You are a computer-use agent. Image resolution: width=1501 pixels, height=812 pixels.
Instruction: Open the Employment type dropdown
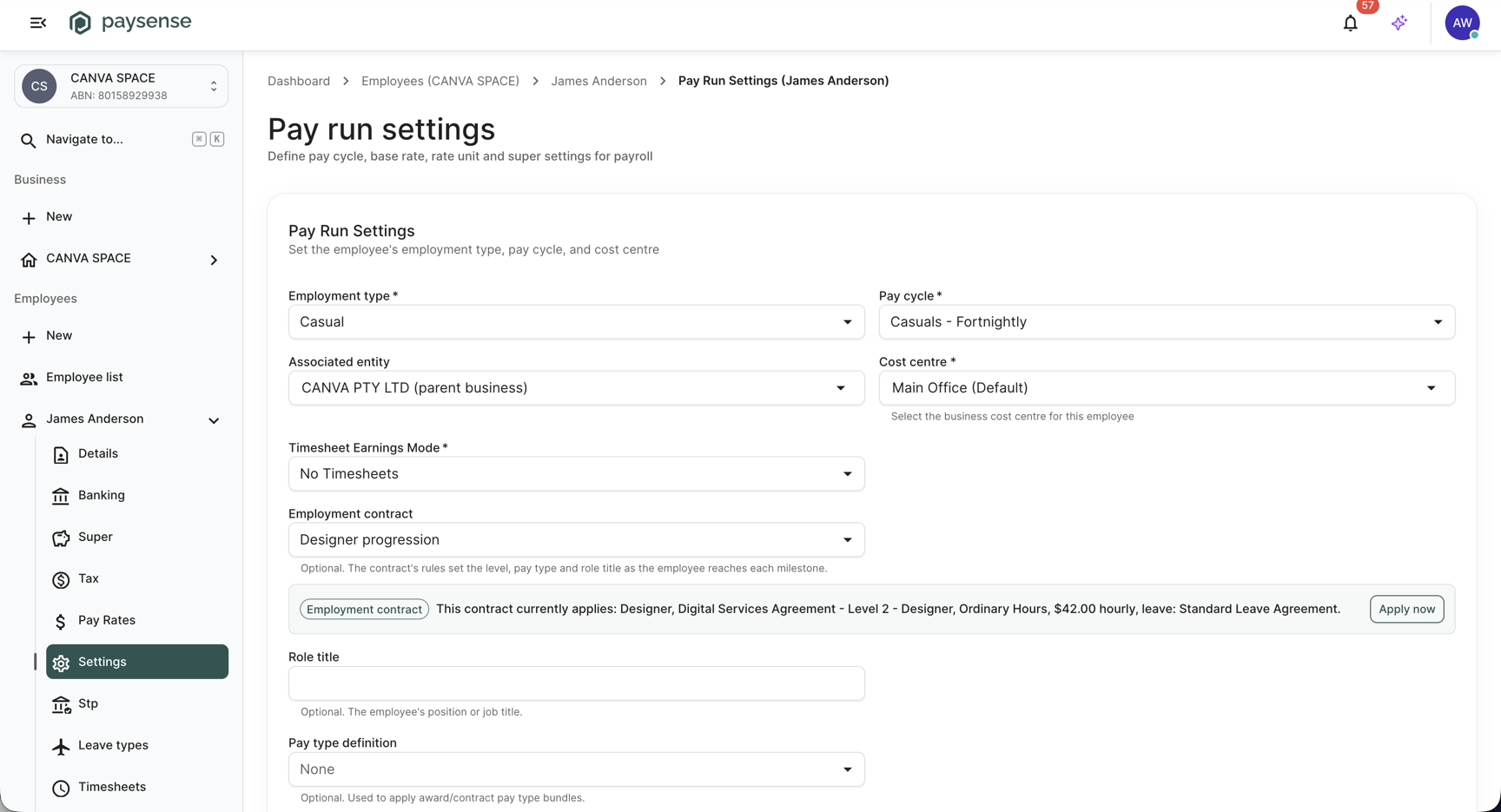[577, 322]
